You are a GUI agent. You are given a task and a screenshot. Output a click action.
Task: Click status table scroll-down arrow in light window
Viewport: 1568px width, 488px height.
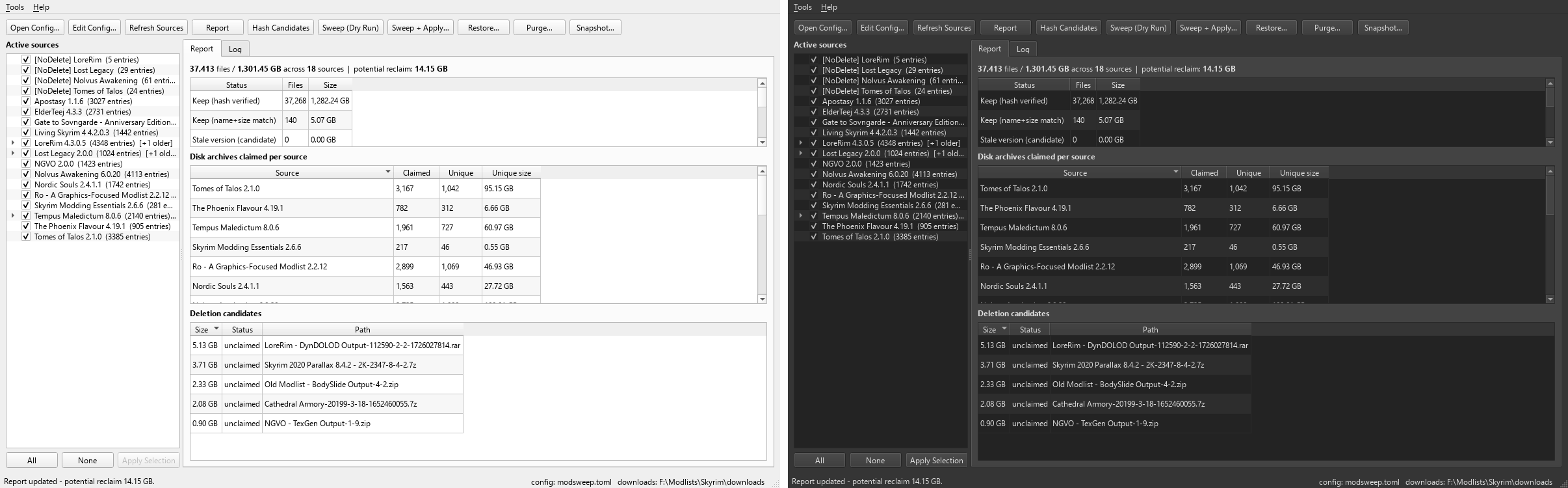point(762,142)
